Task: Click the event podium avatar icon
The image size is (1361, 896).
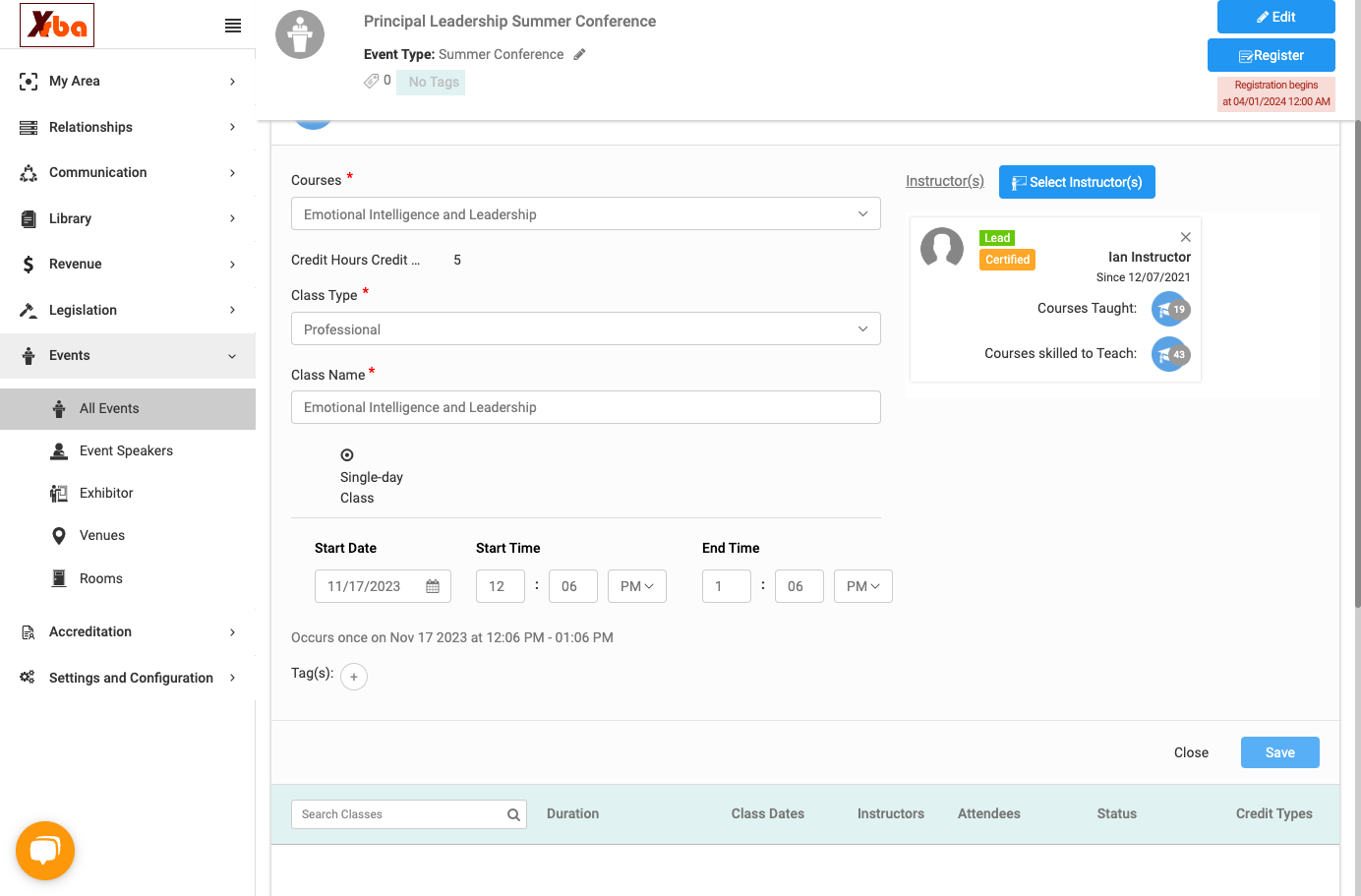Action: click(x=300, y=34)
